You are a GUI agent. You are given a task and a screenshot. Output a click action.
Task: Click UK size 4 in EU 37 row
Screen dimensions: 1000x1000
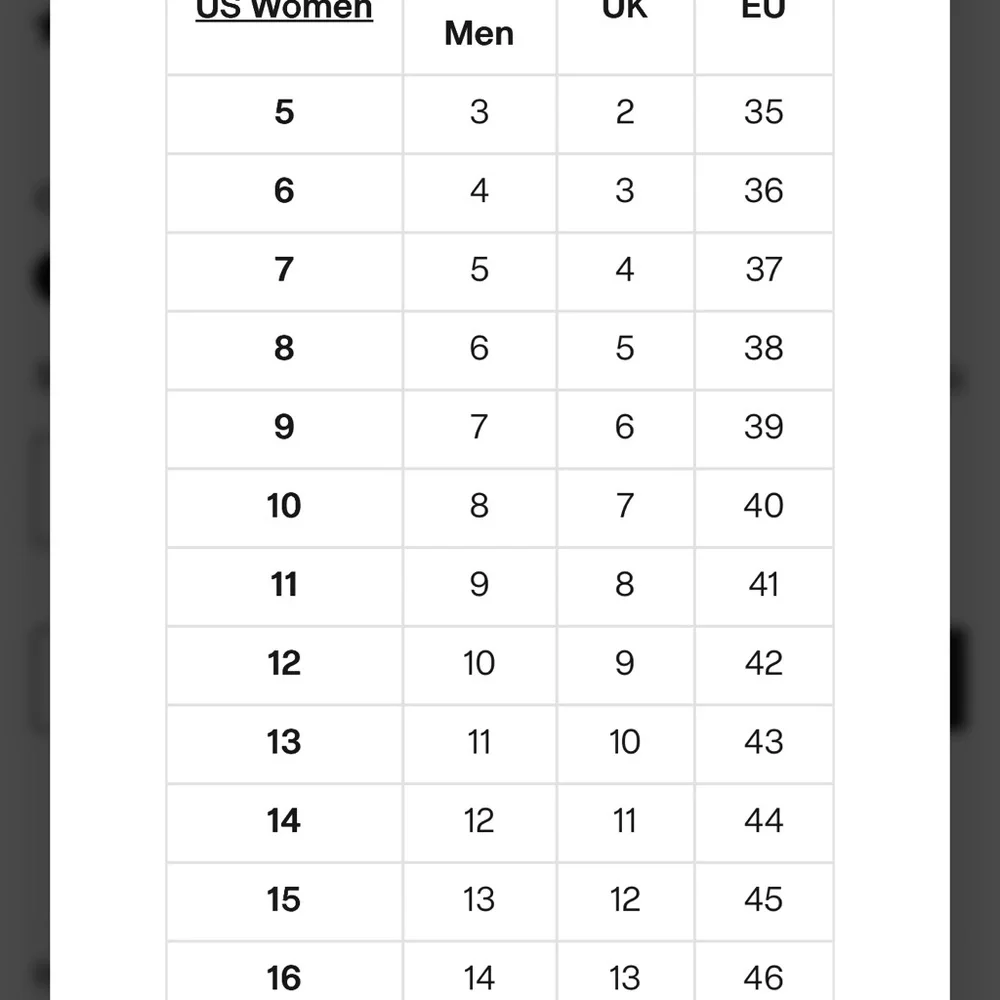coord(625,269)
